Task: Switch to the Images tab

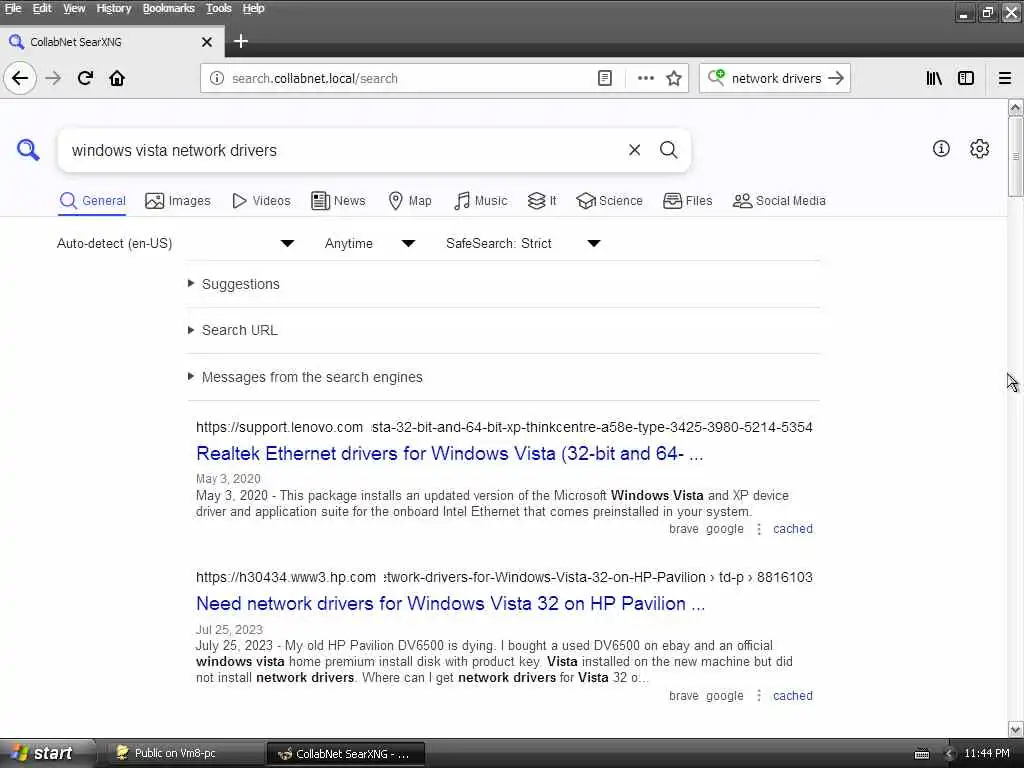Action: [x=178, y=200]
